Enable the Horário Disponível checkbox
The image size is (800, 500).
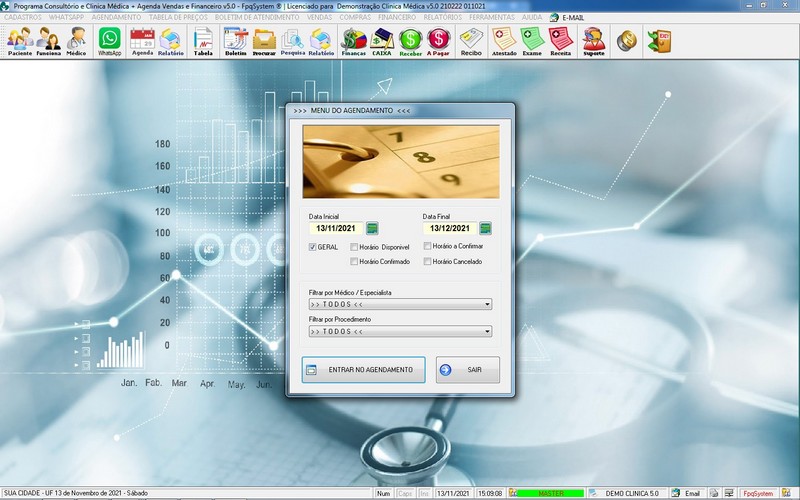pos(354,246)
